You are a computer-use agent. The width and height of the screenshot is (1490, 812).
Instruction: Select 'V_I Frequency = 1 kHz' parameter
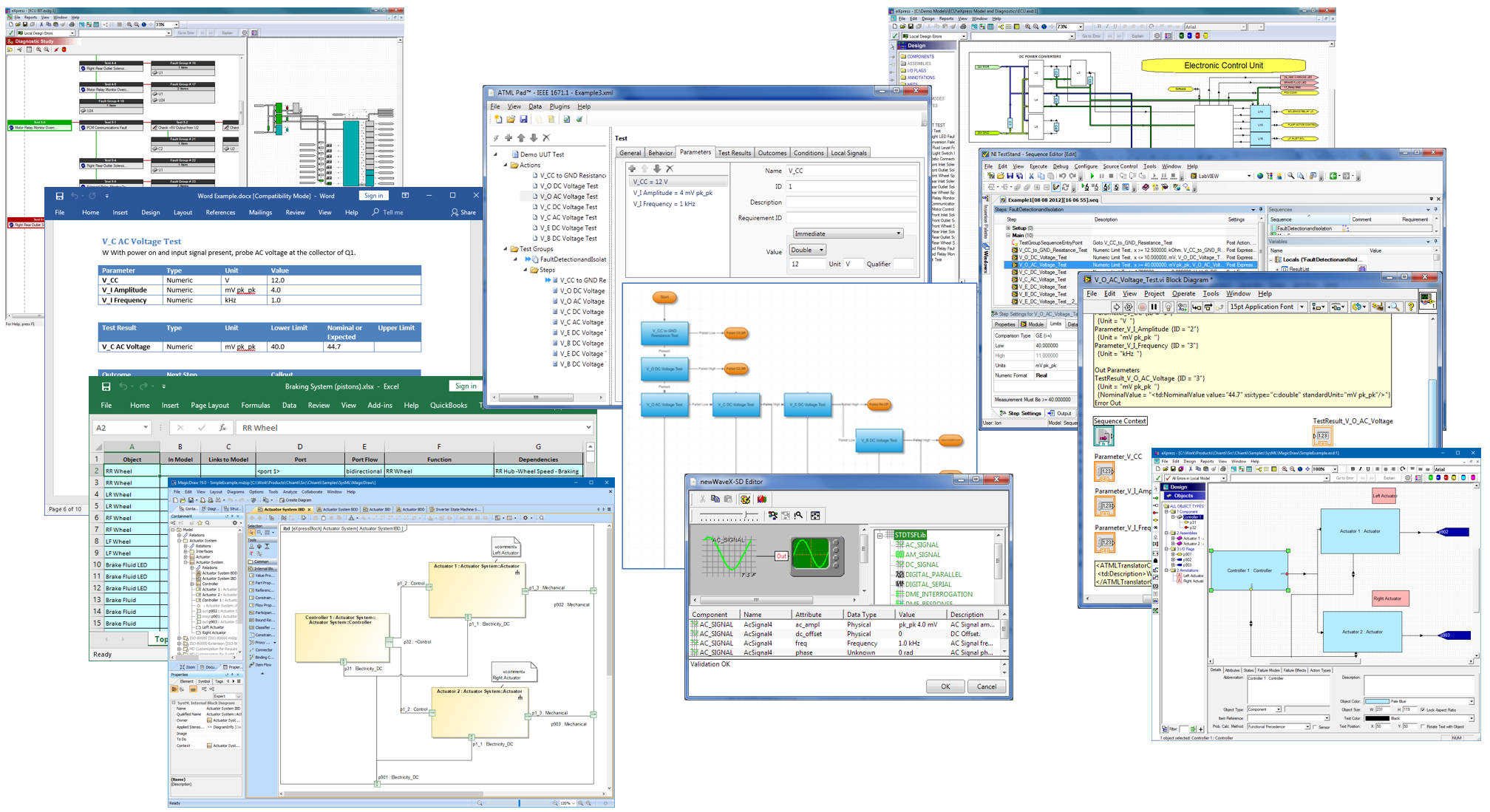664,204
